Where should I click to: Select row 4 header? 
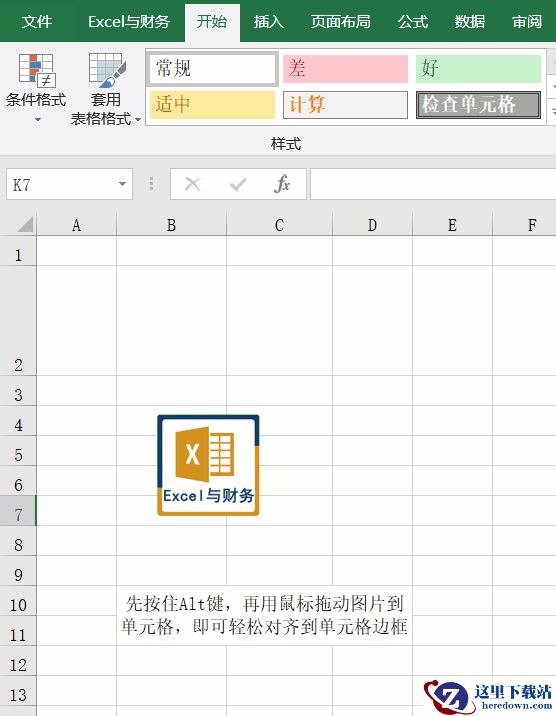(x=18, y=421)
